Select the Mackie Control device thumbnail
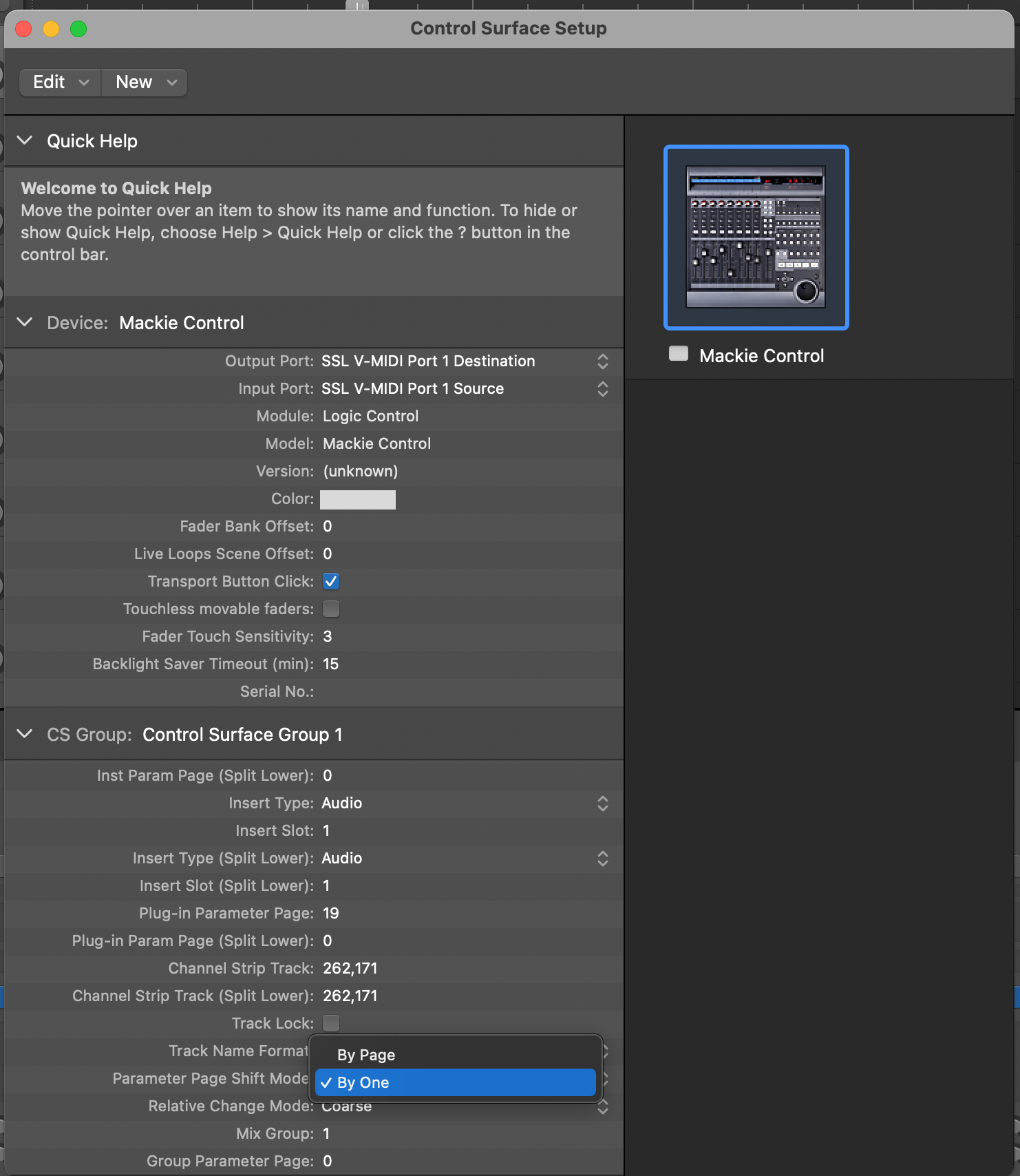Screen dimensions: 1020x1176 pos(756,238)
